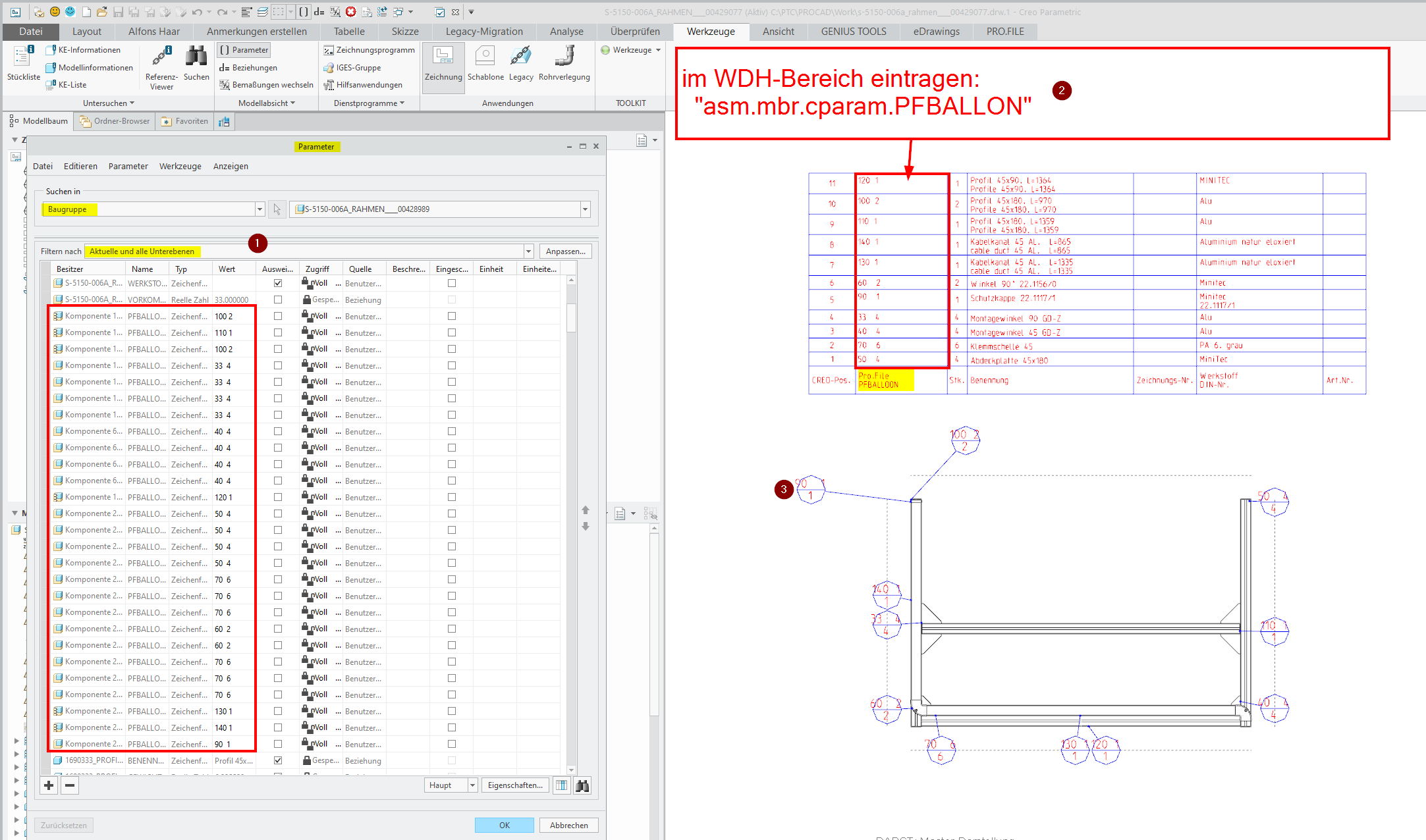Open the Editieren menu in Parameter dialog

[x=80, y=167]
